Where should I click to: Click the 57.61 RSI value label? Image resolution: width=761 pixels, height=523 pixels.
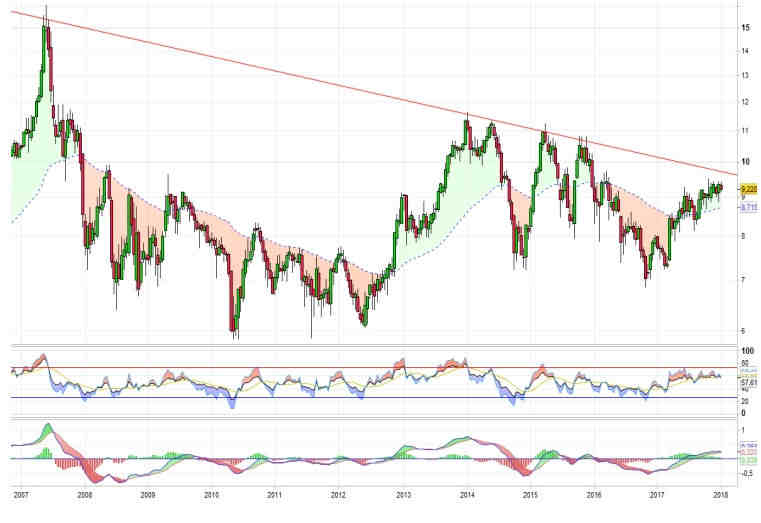[748, 382]
